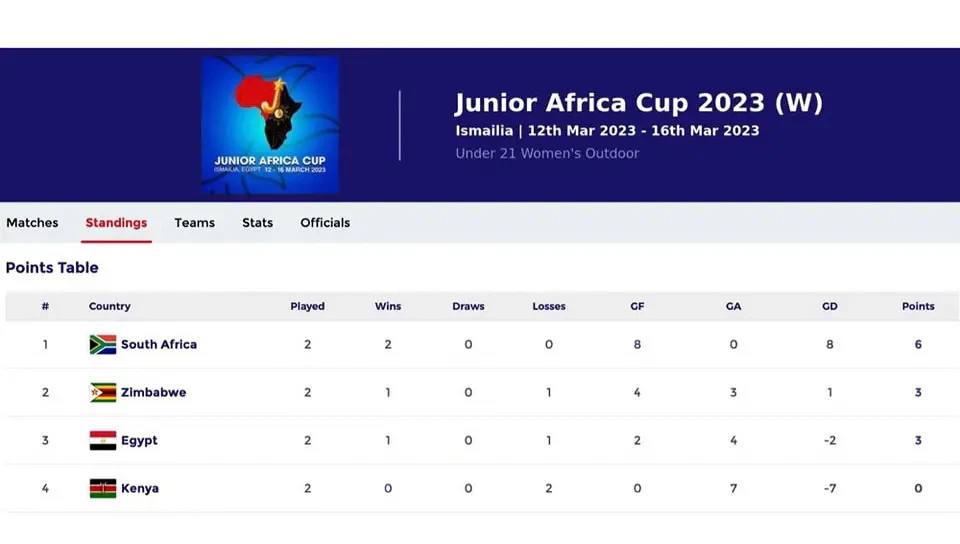Click the Points column header
Viewport: 960px width, 544px height.
coord(918,306)
